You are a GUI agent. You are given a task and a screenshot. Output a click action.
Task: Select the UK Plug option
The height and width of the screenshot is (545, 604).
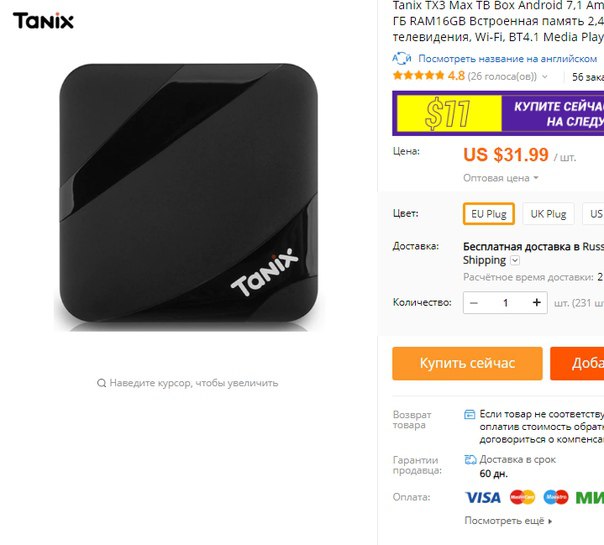(548, 214)
